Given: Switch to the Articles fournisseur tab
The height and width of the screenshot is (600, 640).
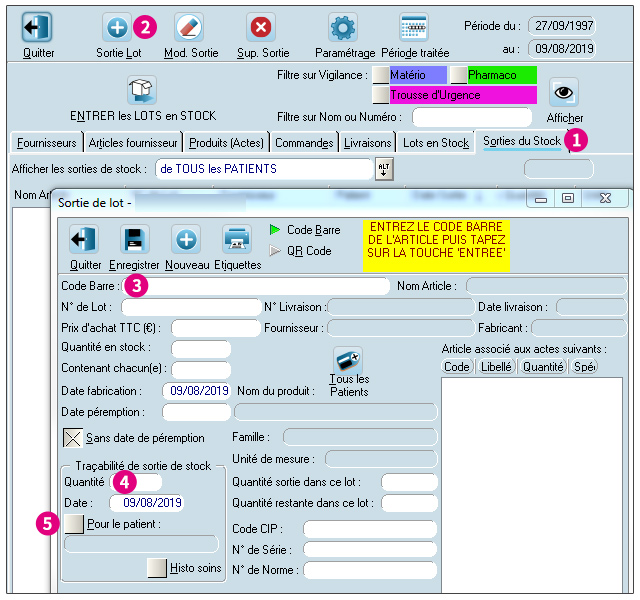Looking at the screenshot, I should point(133,143).
